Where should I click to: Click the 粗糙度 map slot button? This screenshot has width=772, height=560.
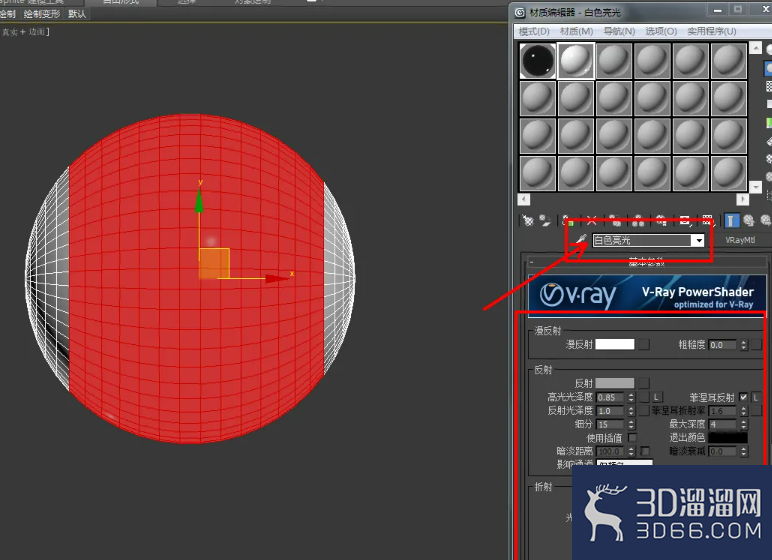pyautogui.click(x=757, y=345)
